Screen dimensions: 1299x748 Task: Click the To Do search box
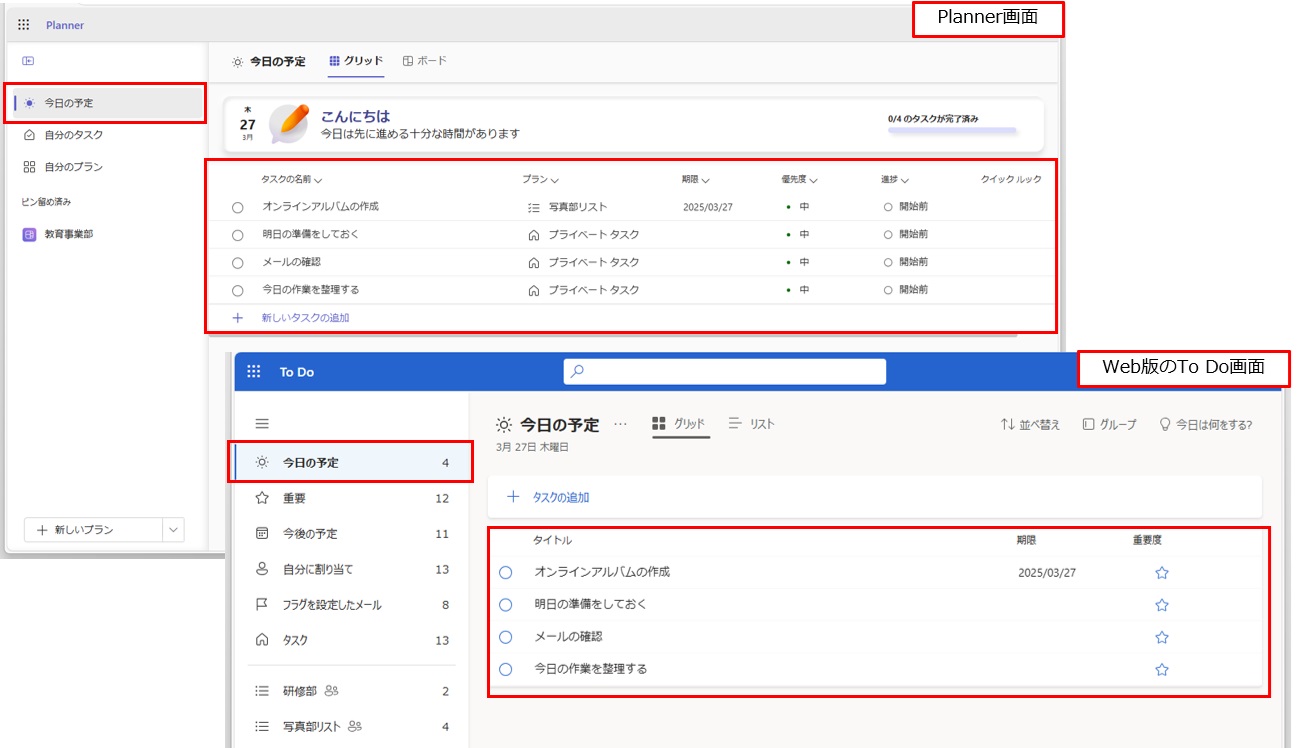point(725,371)
